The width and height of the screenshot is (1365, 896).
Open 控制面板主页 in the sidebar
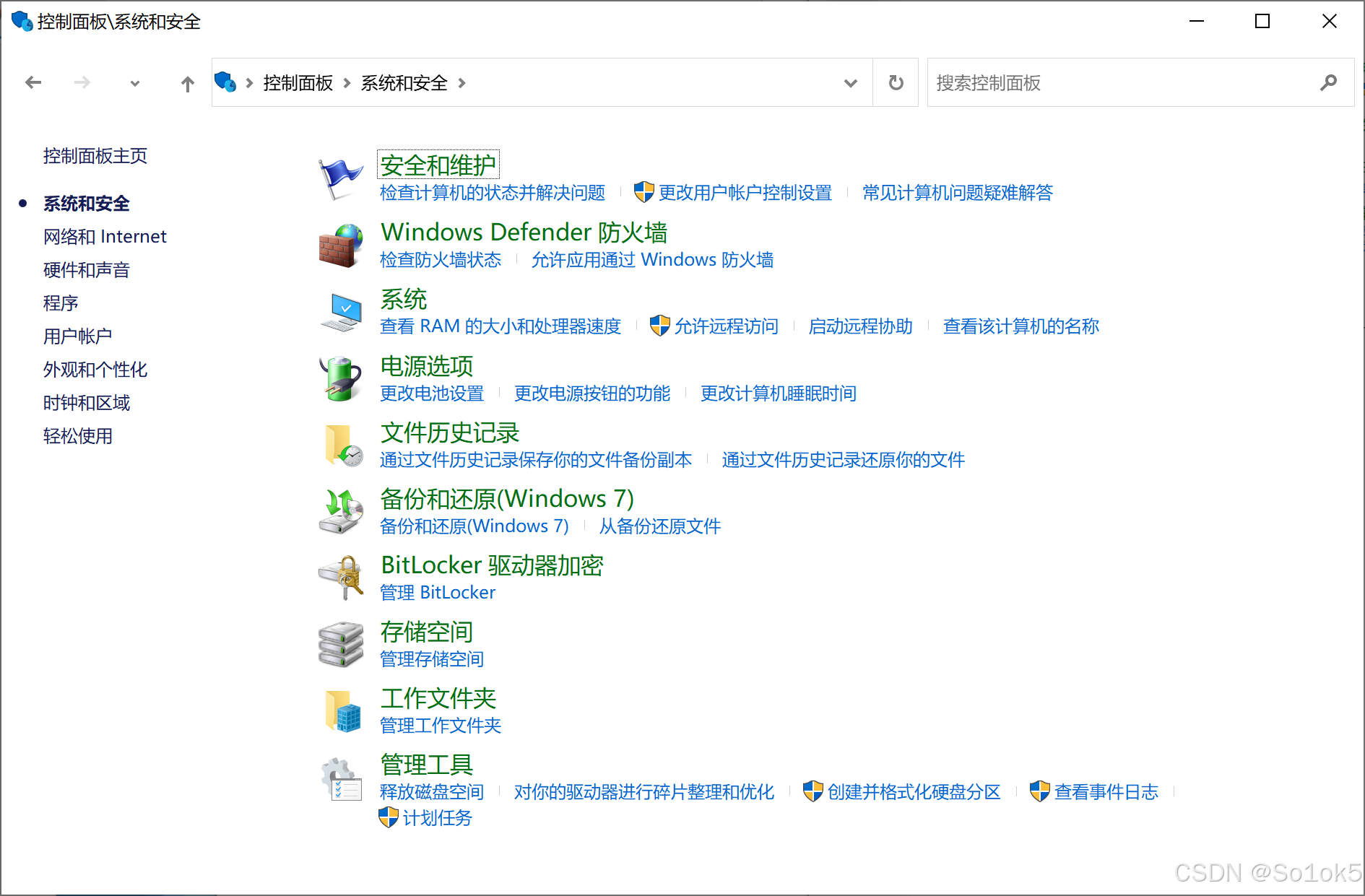(95, 156)
